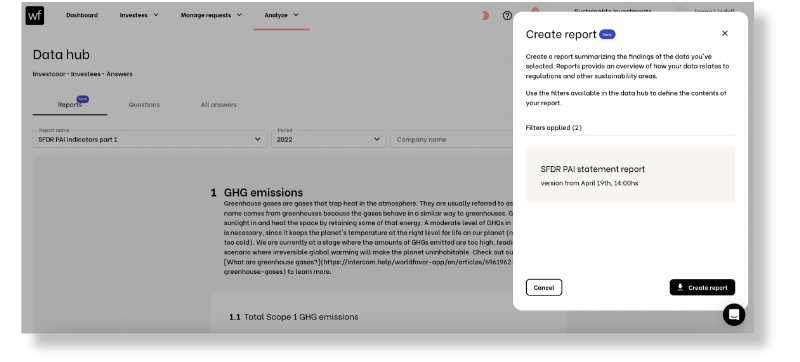
Task: Click the Company name input field
Action: (x=452, y=139)
